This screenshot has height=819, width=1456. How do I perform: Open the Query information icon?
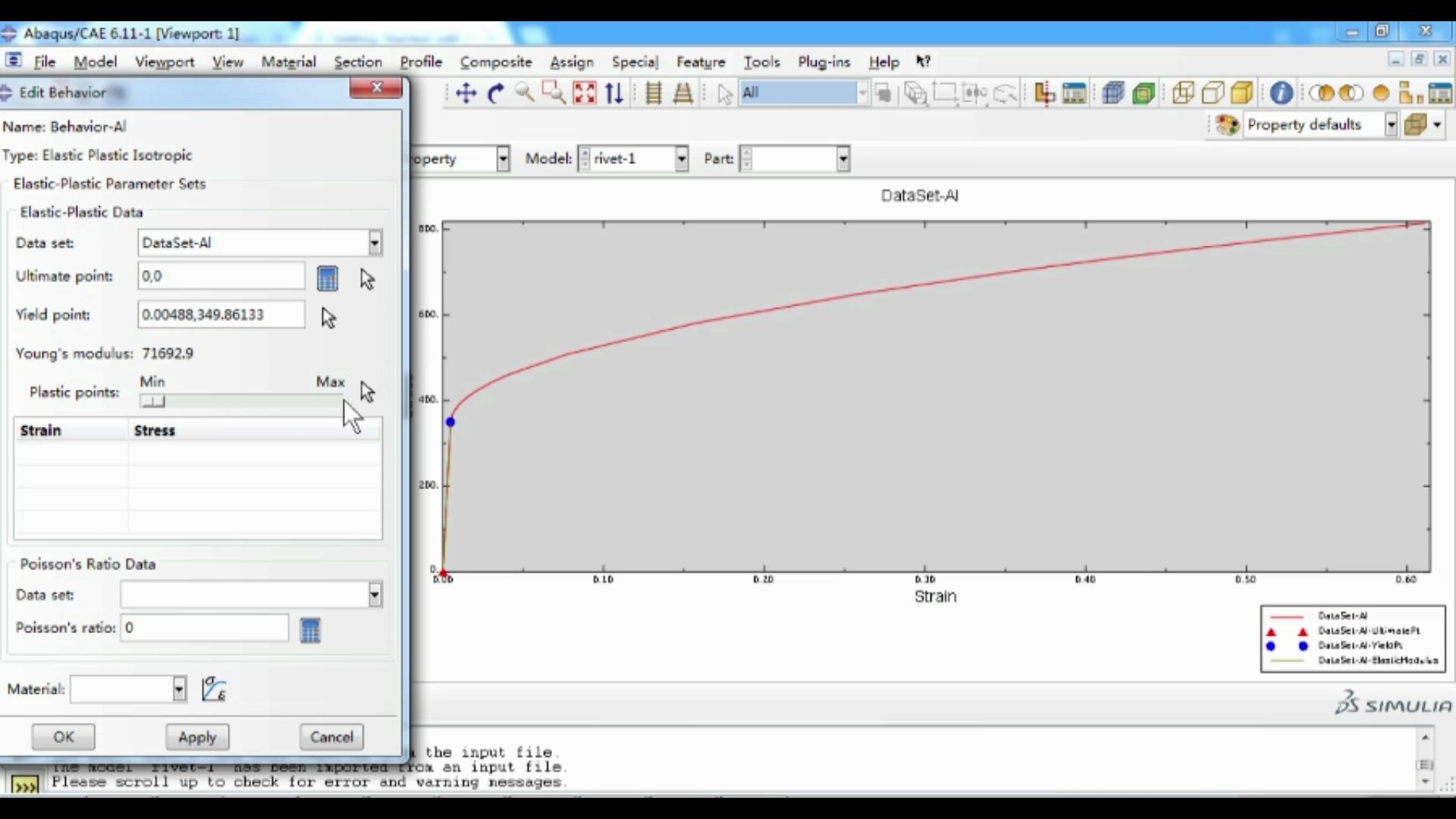pos(1281,93)
